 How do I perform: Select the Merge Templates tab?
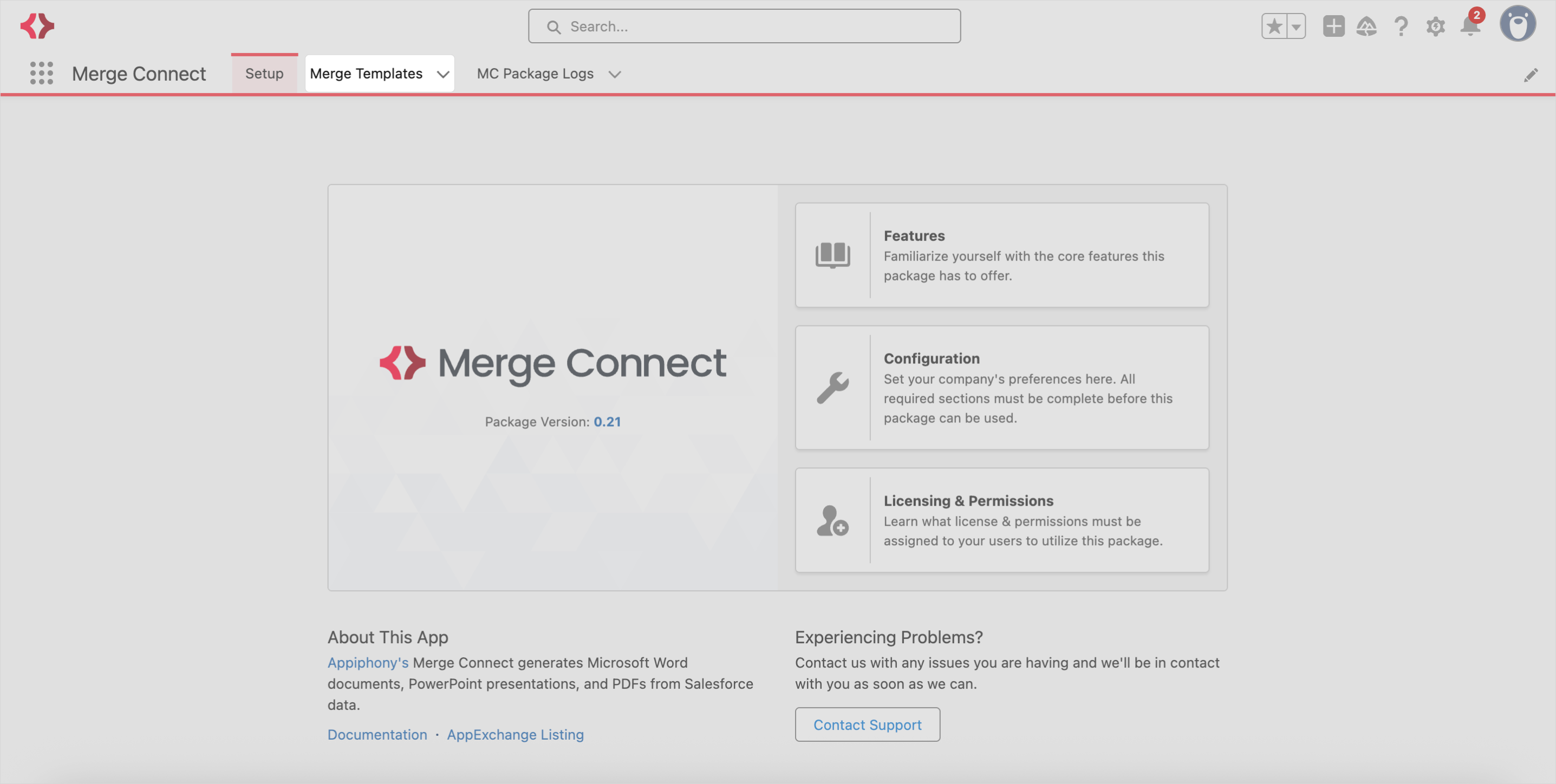366,73
